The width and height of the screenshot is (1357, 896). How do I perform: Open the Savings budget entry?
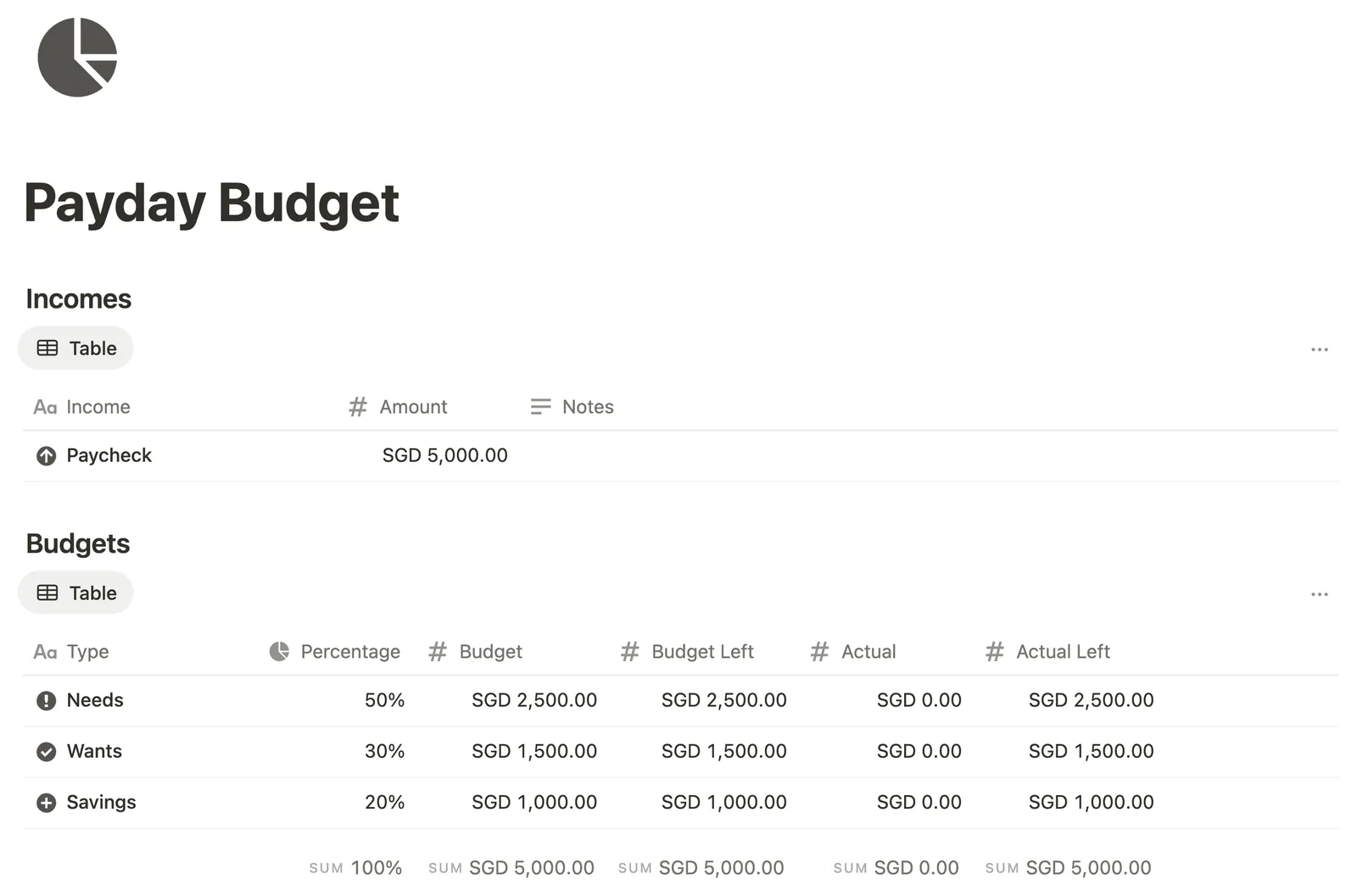tap(101, 802)
